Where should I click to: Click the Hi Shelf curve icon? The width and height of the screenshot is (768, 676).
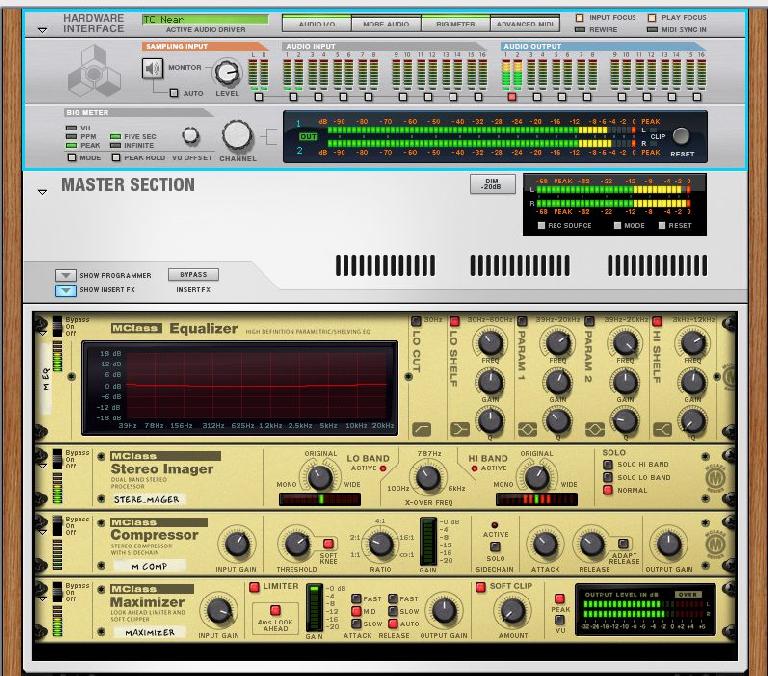point(662,430)
